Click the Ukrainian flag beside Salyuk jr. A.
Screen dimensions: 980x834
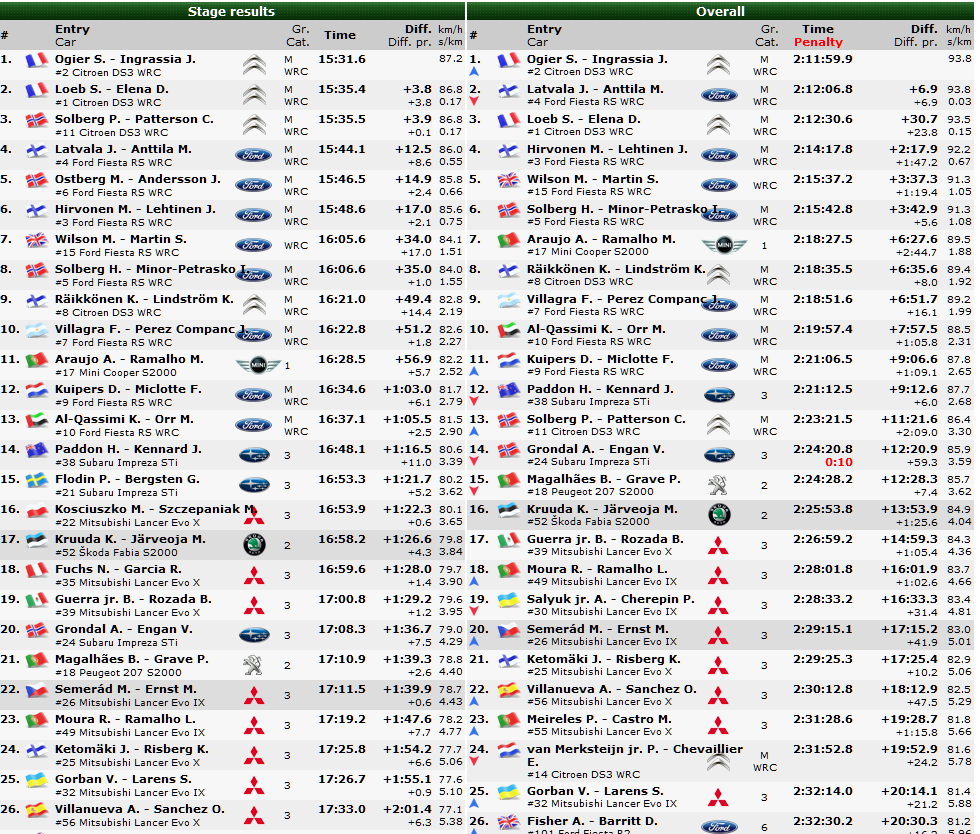pos(509,601)
